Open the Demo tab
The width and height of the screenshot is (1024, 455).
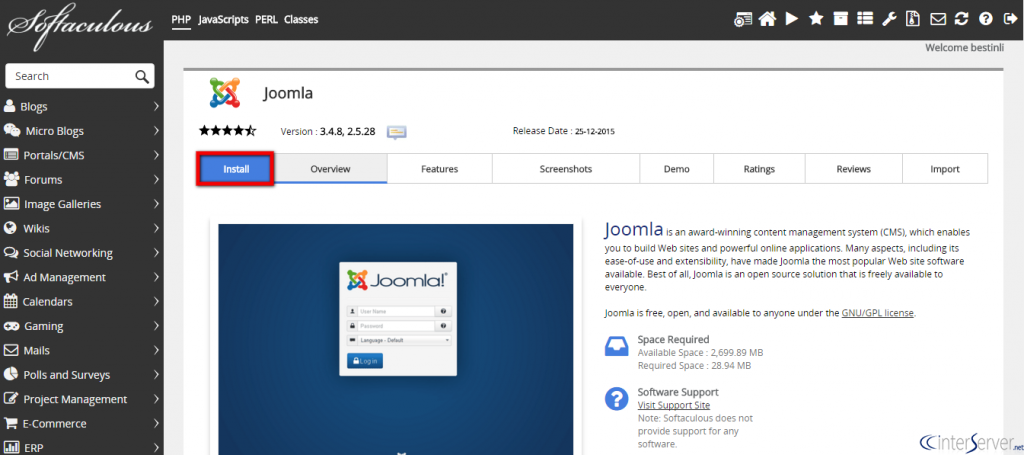coord(677,169)
